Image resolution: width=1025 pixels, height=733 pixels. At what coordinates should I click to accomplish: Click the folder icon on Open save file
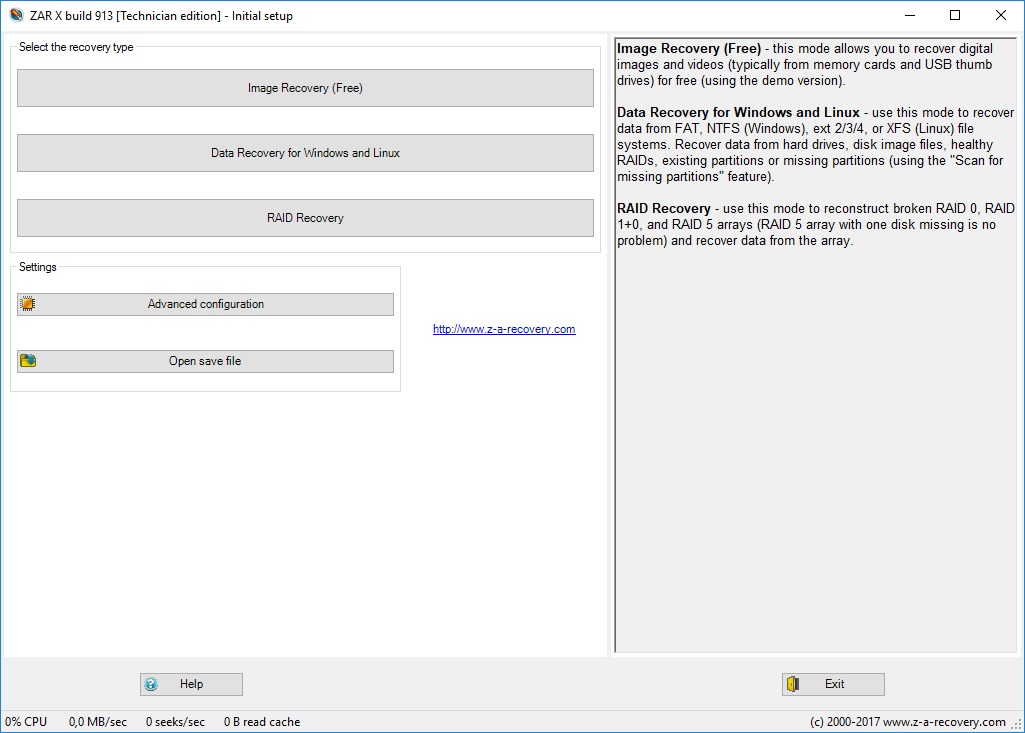[27, 361]
